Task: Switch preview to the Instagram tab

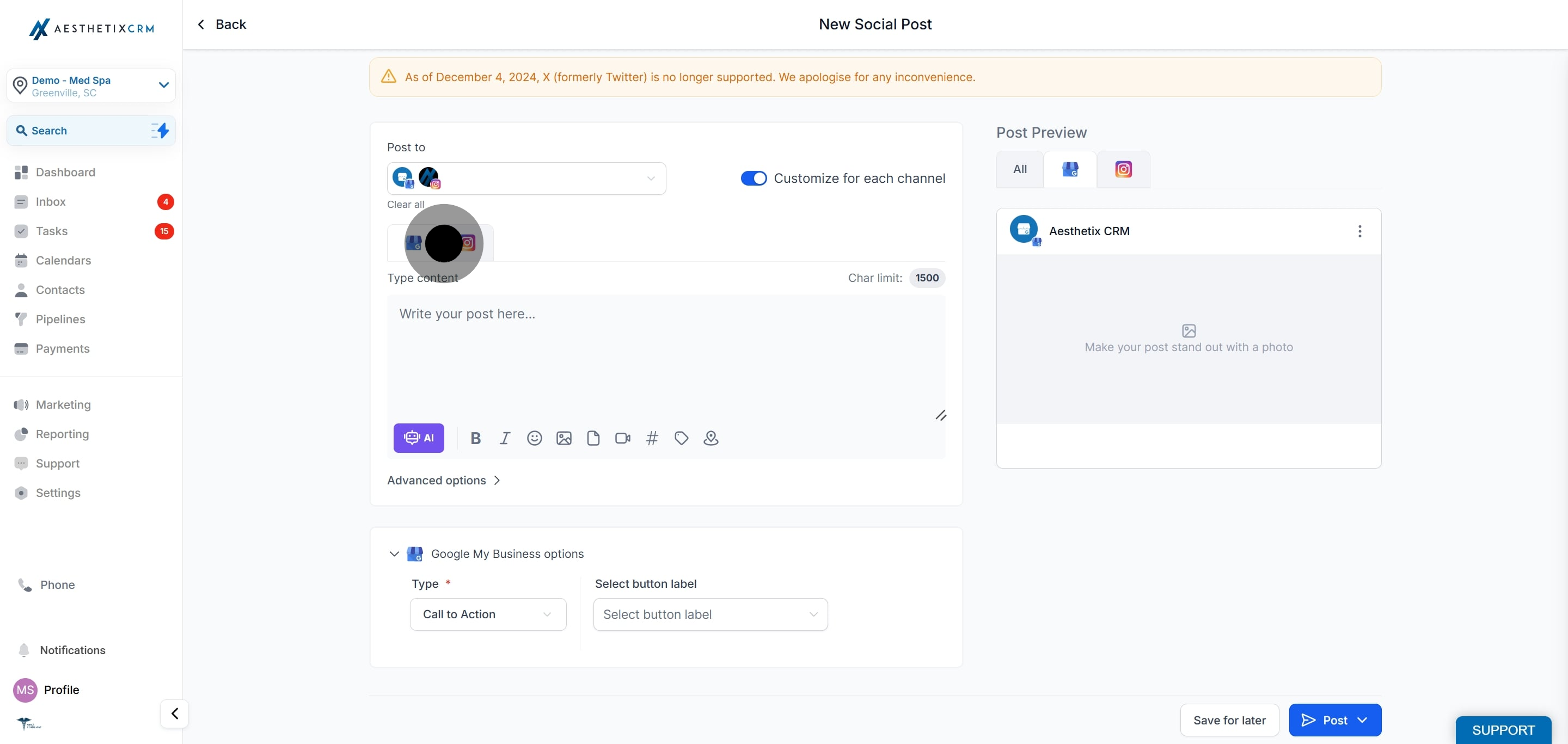Action: [x=1123, y=169]
